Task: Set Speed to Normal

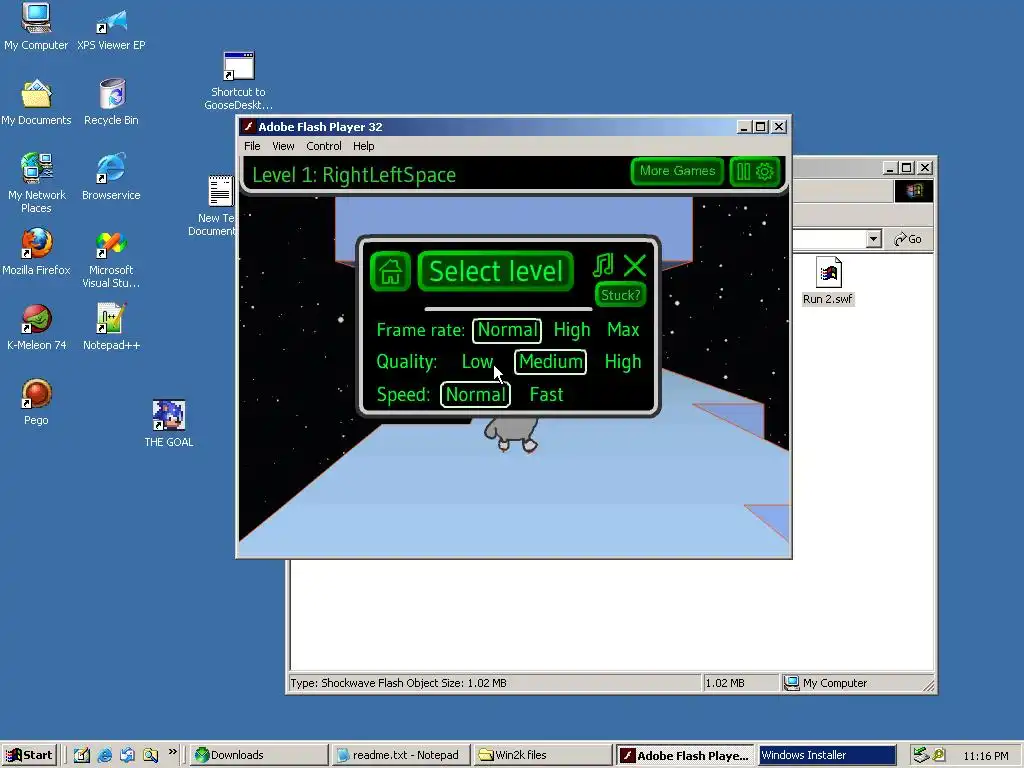Action: pos(475,394)
